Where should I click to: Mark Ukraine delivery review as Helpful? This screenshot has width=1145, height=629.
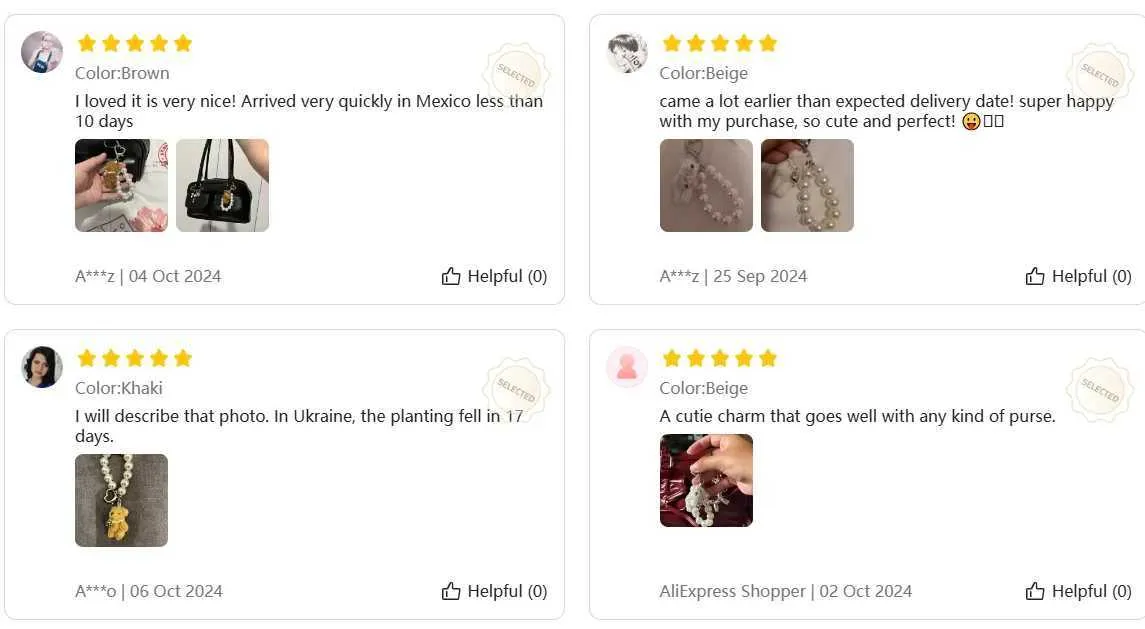494,591
